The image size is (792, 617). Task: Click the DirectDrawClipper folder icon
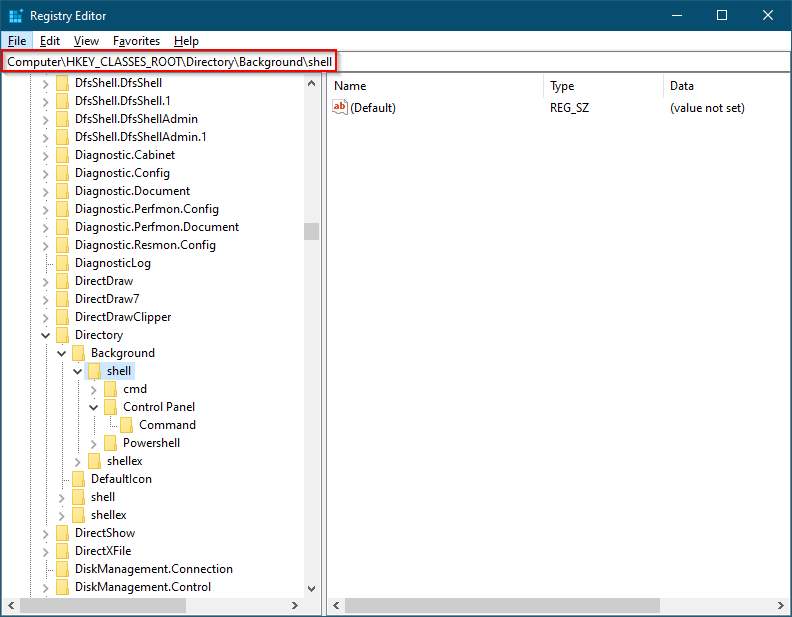tap(62, 317)
